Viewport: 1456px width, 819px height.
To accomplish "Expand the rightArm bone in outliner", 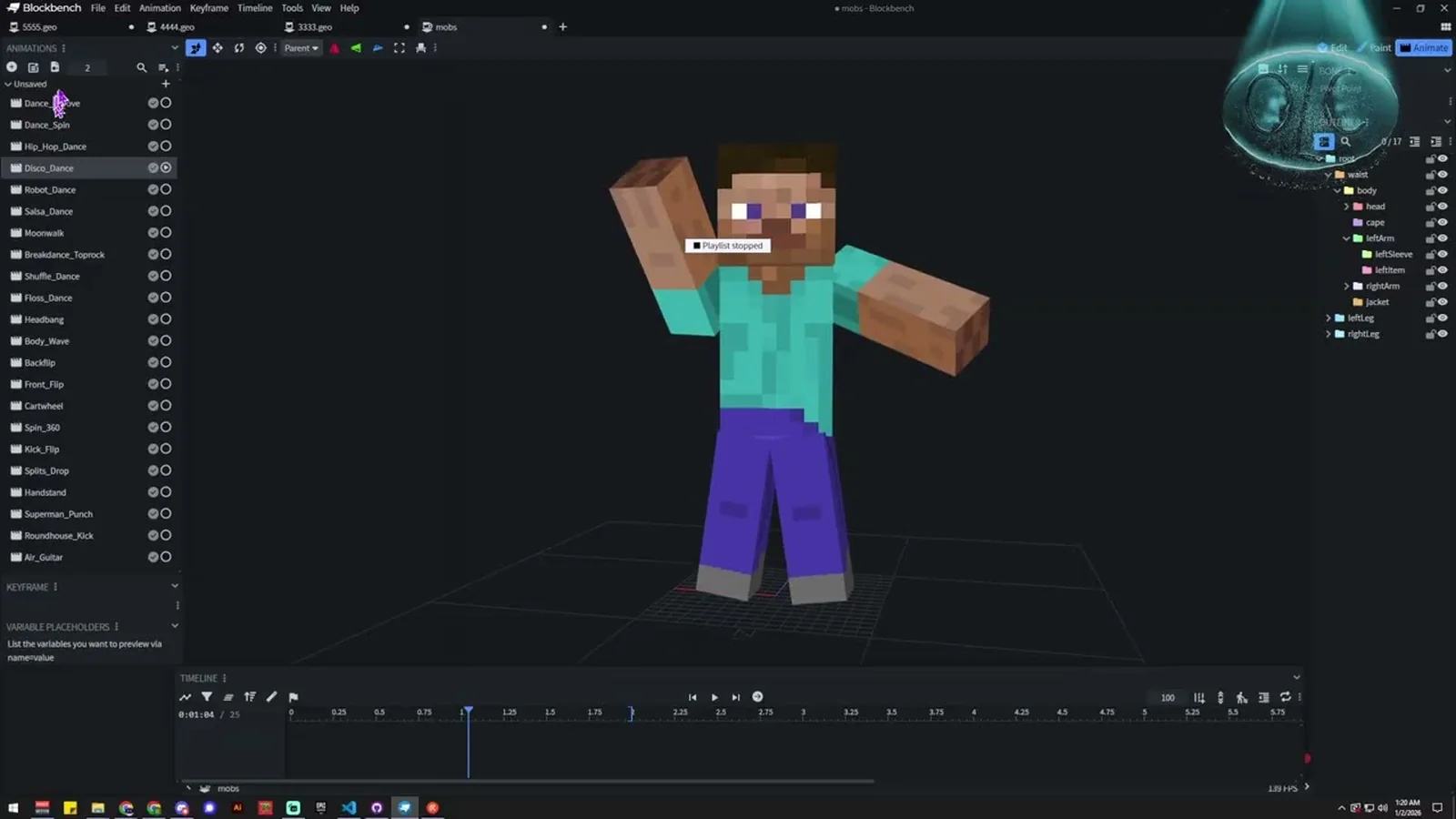I will coord(1347,286).
